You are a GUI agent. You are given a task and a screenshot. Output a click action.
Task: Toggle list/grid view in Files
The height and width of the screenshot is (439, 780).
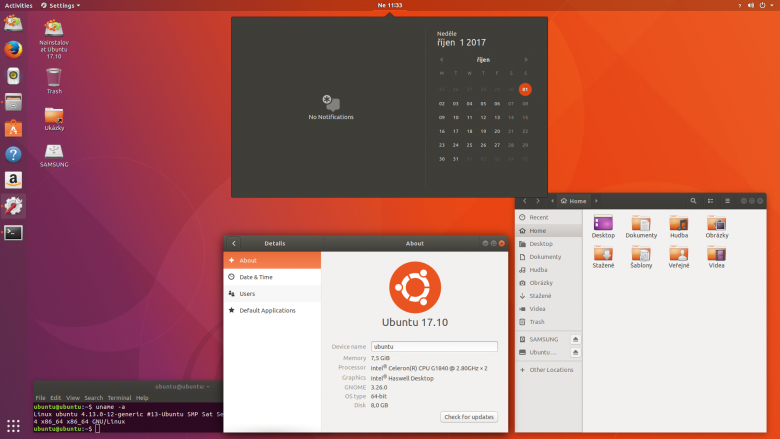(x=710, y=201)
